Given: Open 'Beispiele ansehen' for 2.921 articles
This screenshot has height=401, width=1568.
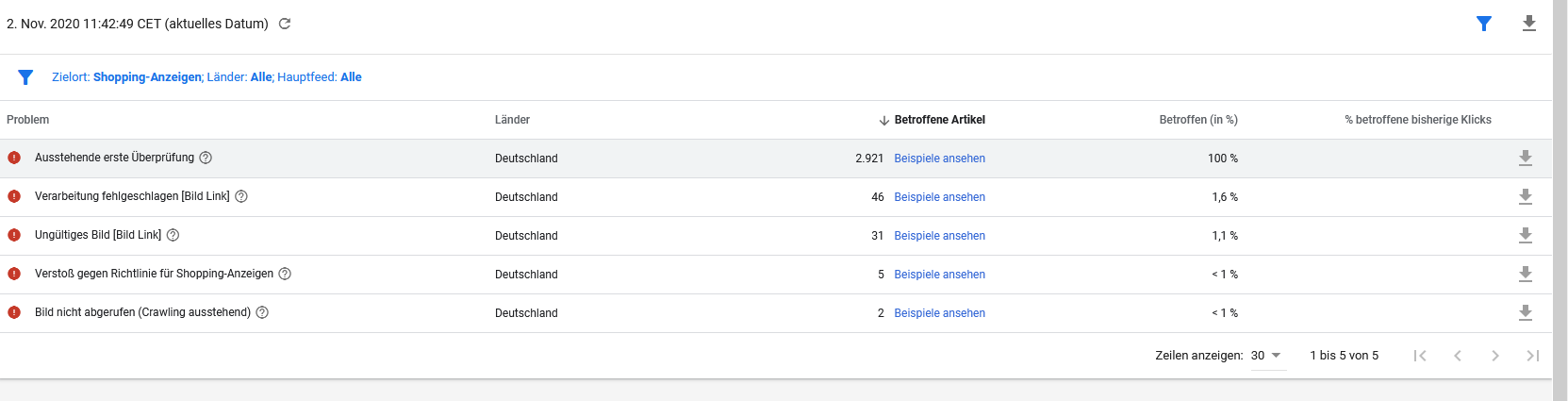Looking at the screenshot, I should click(939, 159).
